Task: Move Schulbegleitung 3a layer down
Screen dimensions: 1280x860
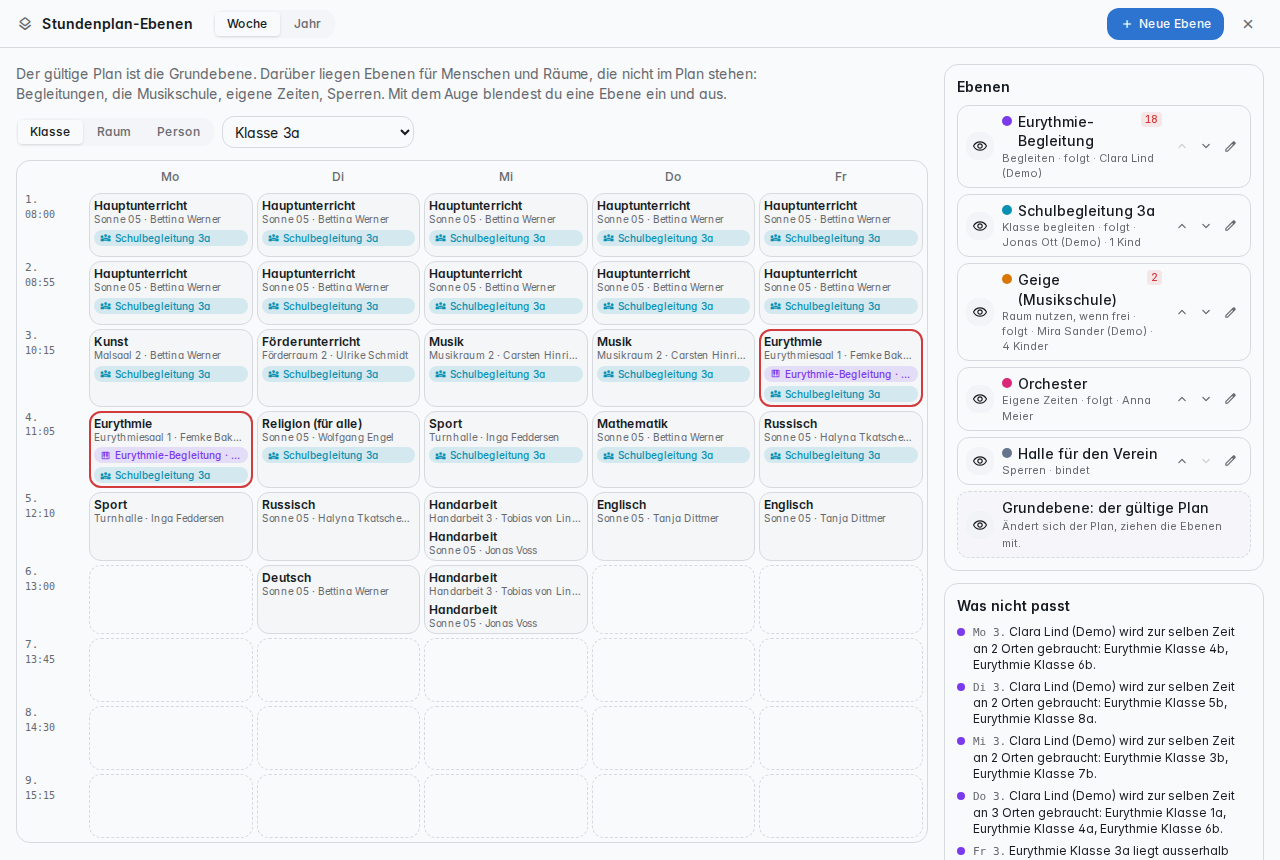Action: tap(1206, 226)
